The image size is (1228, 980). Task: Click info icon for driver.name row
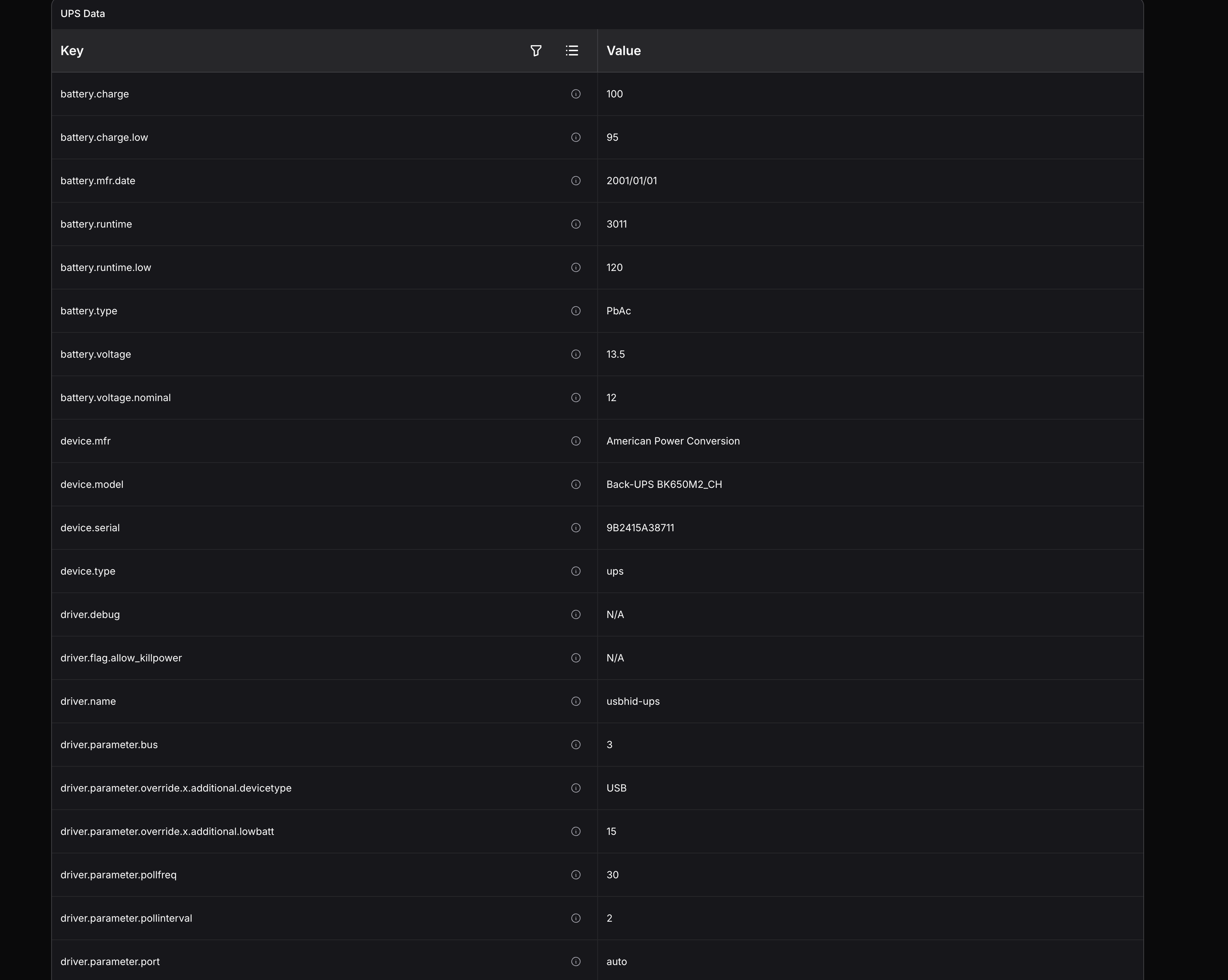click(575, 702)
